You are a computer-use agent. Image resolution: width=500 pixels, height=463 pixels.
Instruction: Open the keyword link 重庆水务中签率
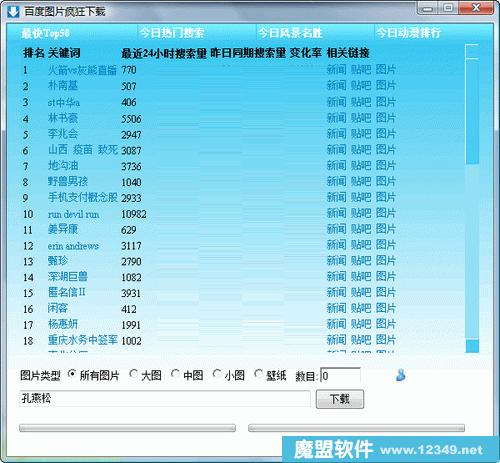[83, 340]
